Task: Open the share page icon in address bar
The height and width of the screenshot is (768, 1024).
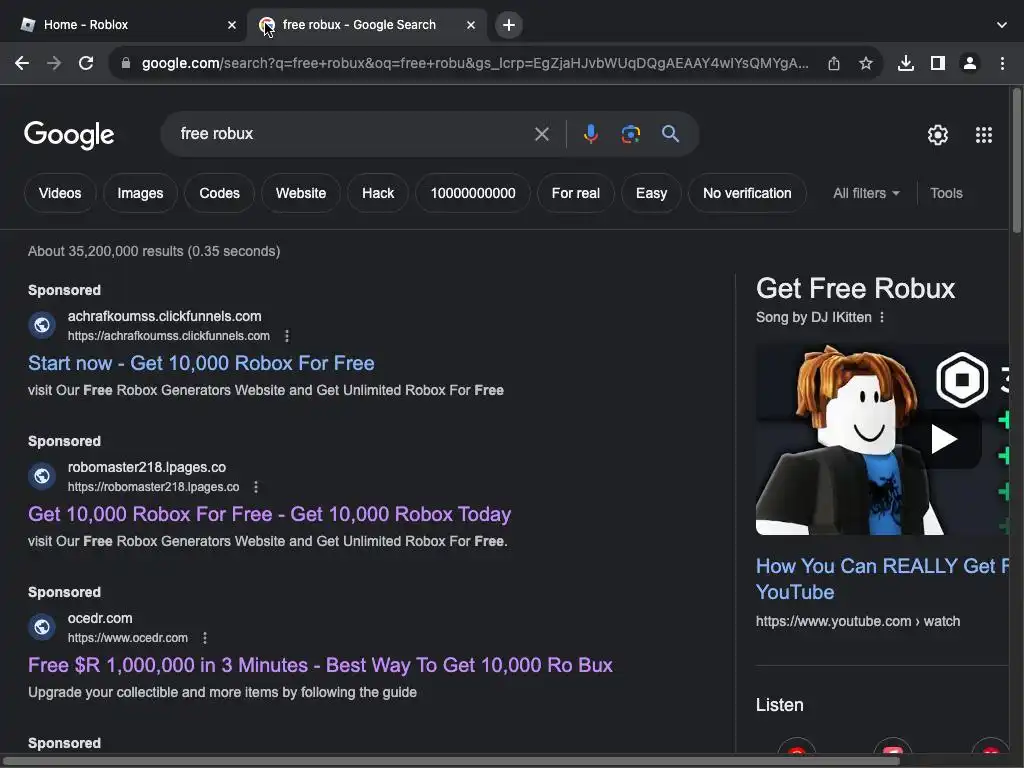Action: 834,63
